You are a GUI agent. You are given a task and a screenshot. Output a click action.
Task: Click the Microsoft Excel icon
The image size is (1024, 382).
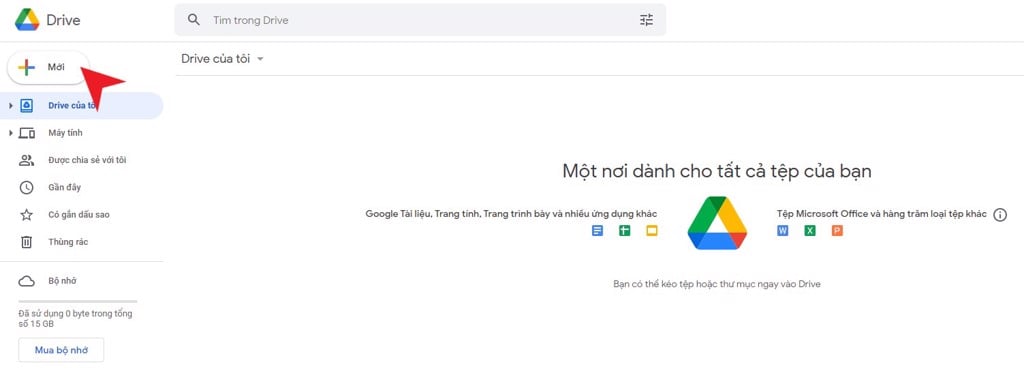(x=810, y=231)
